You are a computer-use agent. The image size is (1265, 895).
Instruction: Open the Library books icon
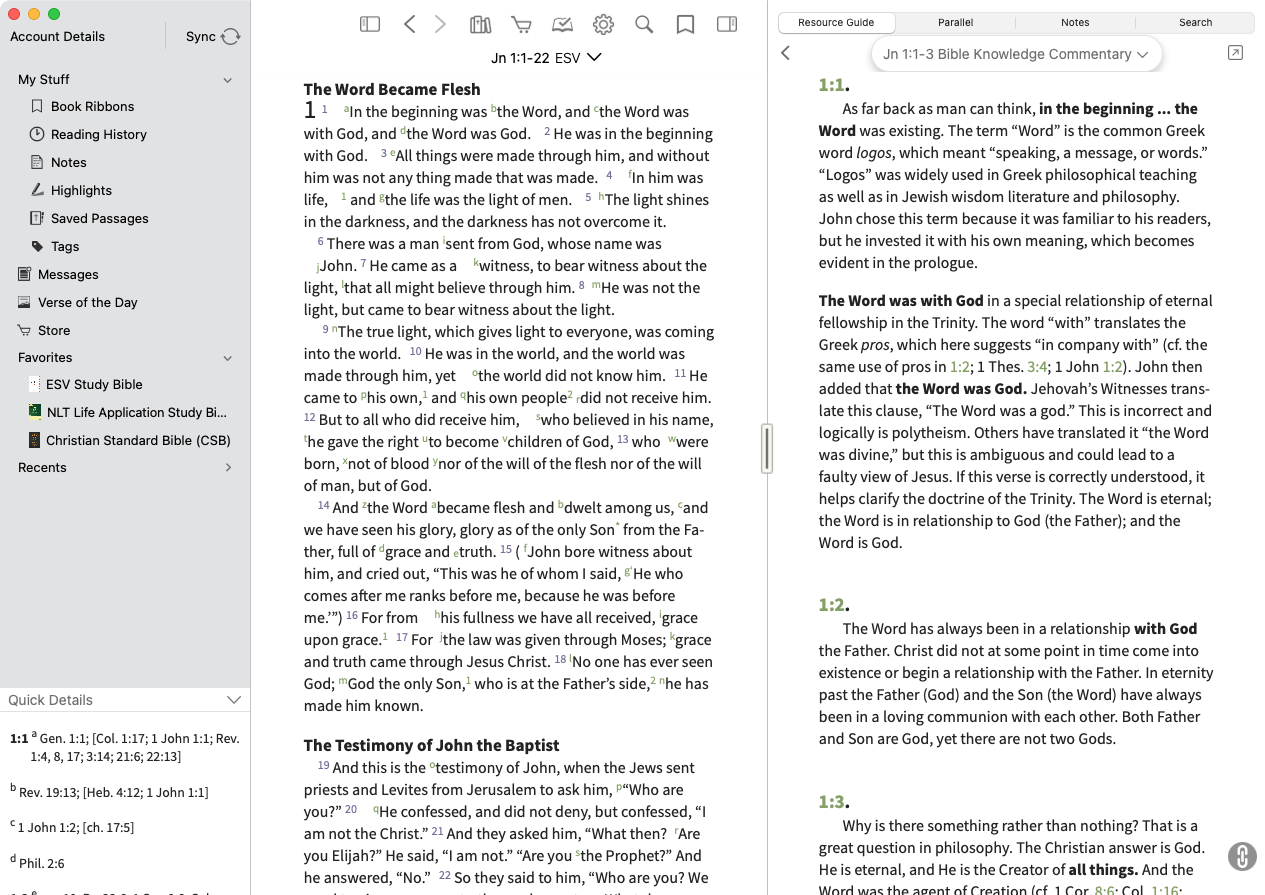pos(481,24)
